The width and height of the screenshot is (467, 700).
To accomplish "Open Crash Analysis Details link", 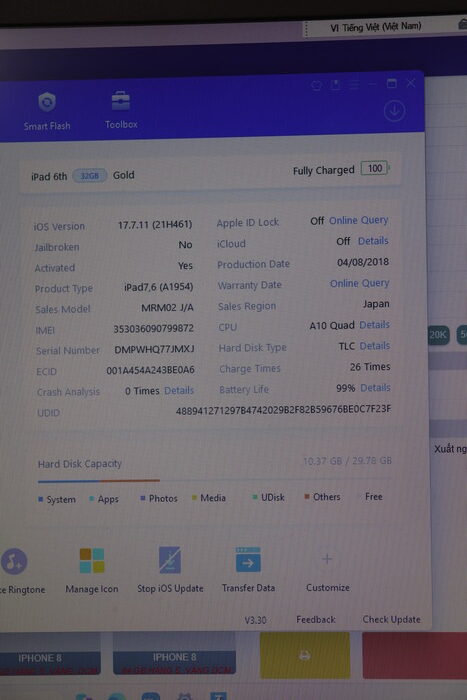I will [179, 391].
